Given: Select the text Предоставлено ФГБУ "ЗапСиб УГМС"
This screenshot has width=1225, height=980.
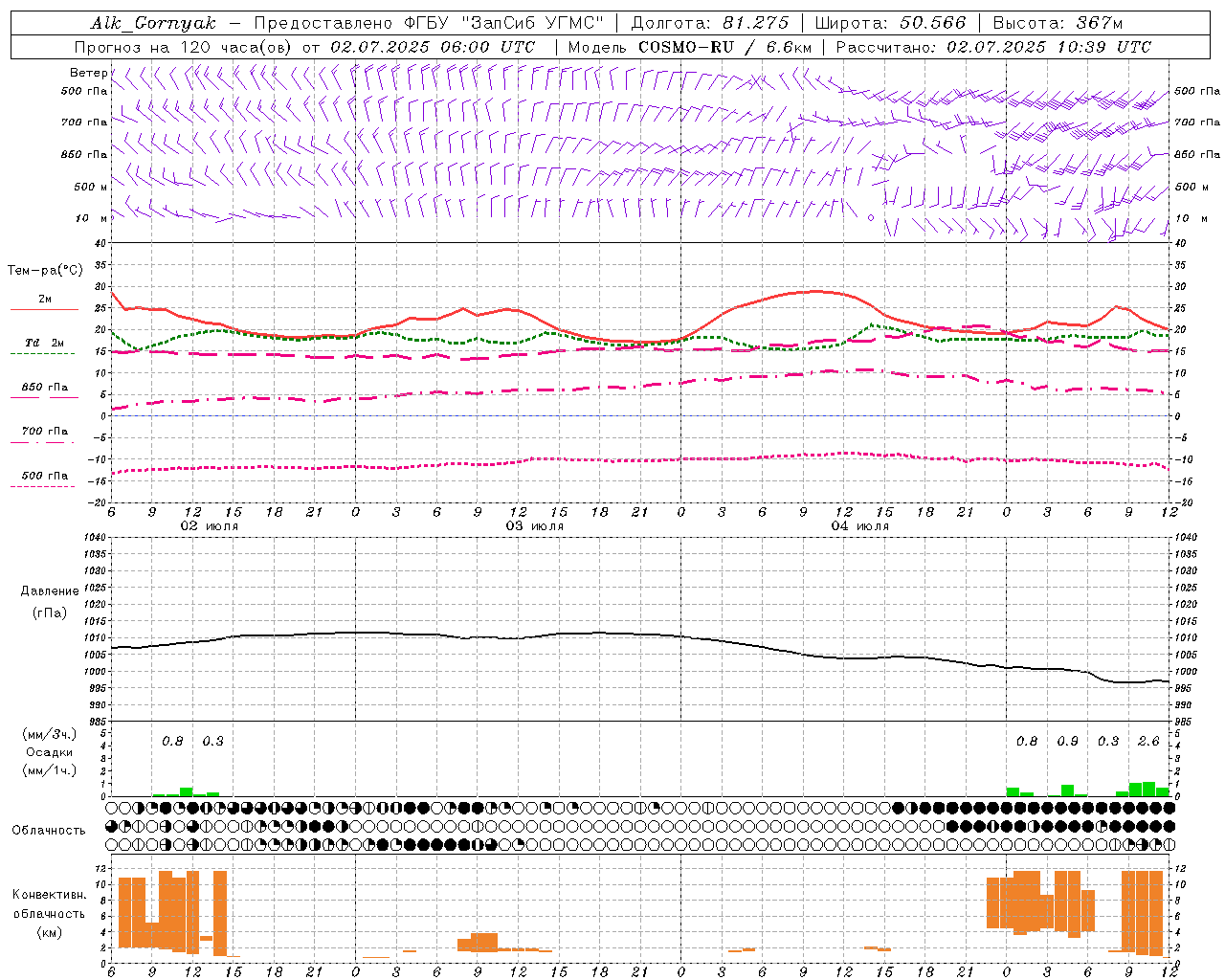Looking at the screenshot, I should point(430,23).
